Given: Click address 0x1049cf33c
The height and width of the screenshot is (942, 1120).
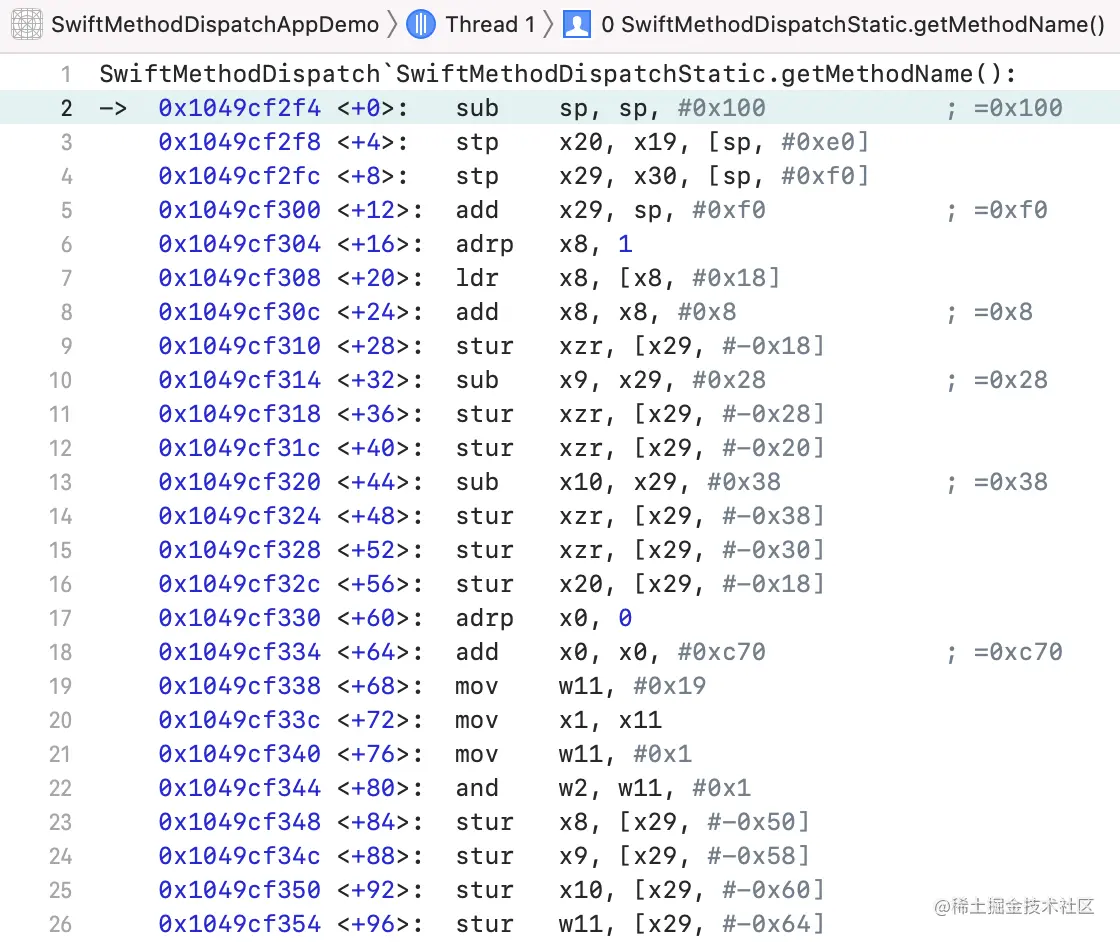Looking at the screenshot, I should pyautogui.click(x=239, y=720).
